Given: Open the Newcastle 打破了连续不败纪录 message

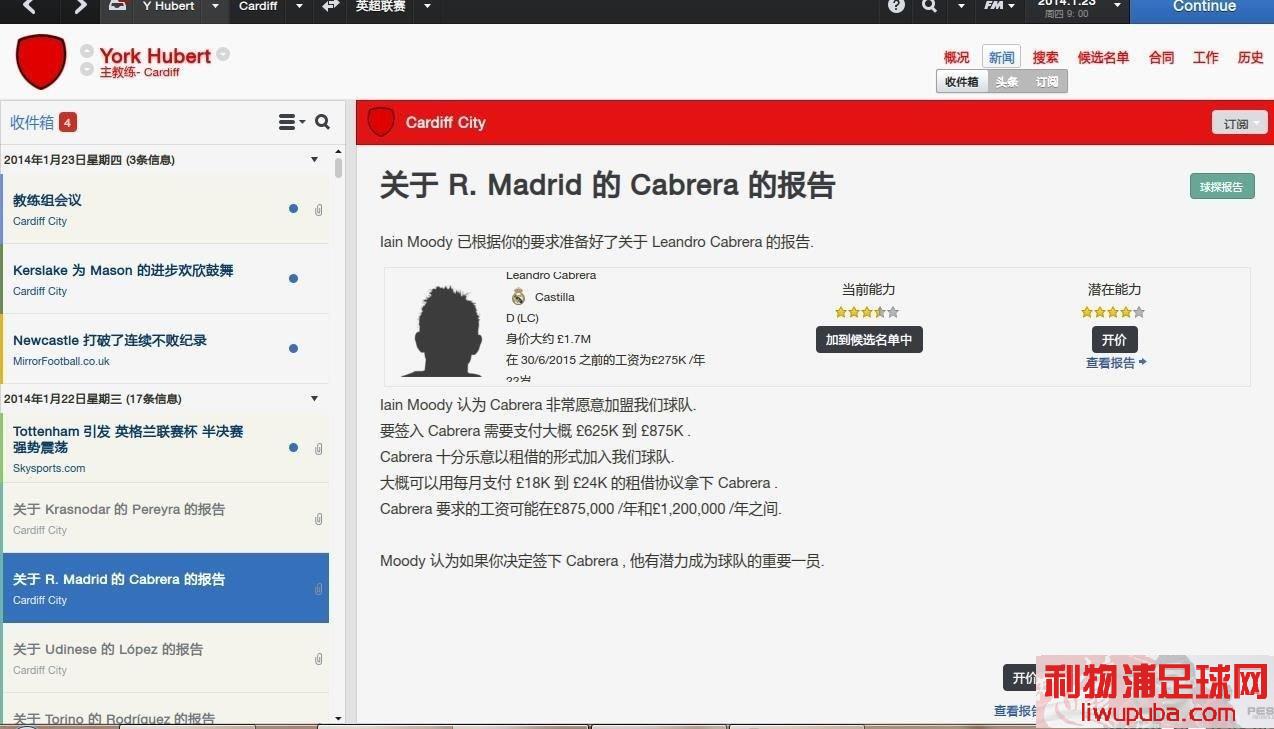Looking at the screenshot, I should point(165,349).
